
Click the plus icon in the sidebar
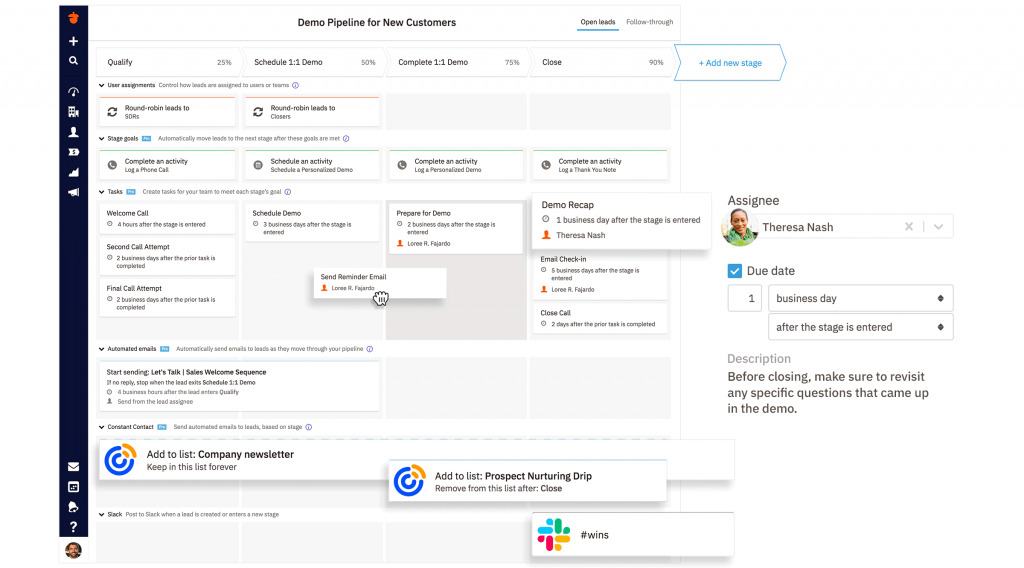73,42
